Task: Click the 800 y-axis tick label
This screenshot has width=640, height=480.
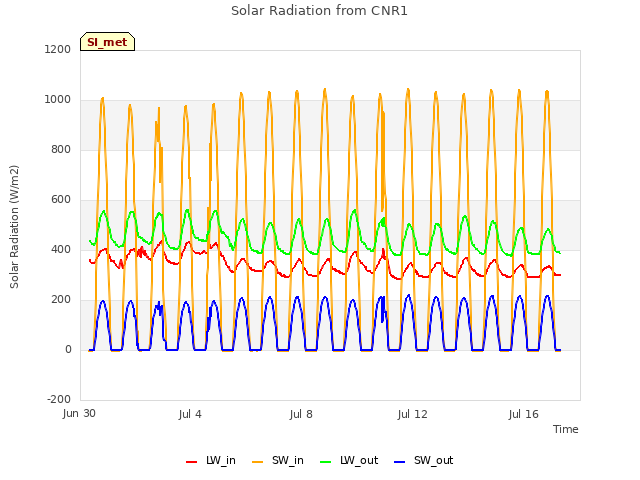Action: pyautogui.click(x=61, y=149)
